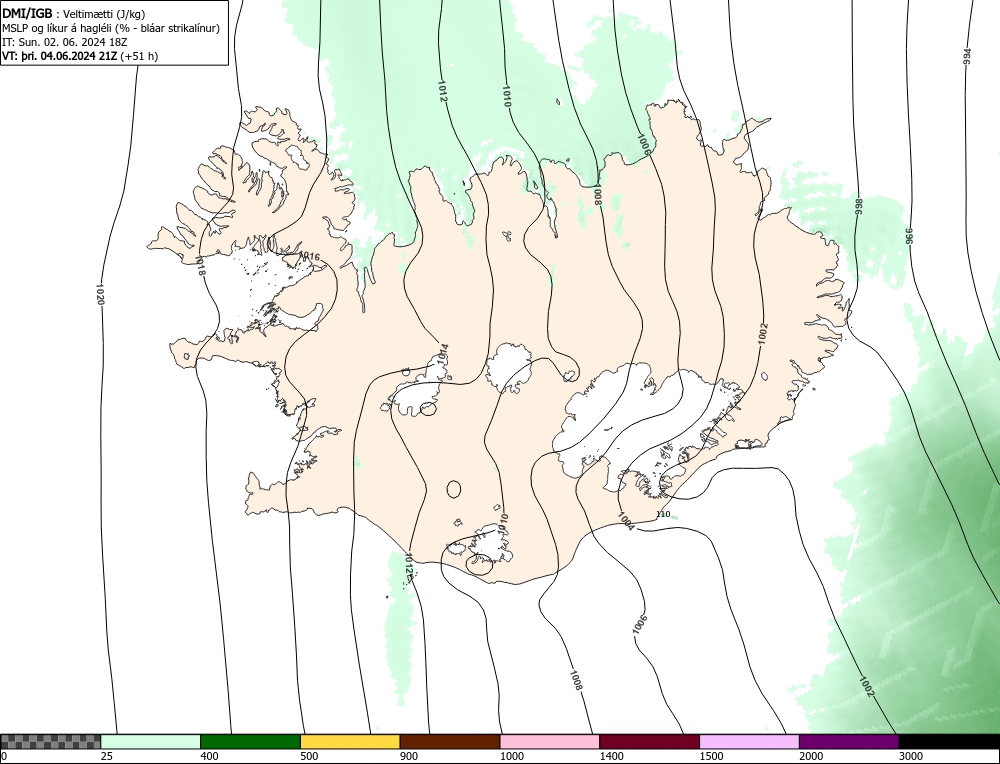
Task: Click the legend value 2000
Action: coord(811,756)
